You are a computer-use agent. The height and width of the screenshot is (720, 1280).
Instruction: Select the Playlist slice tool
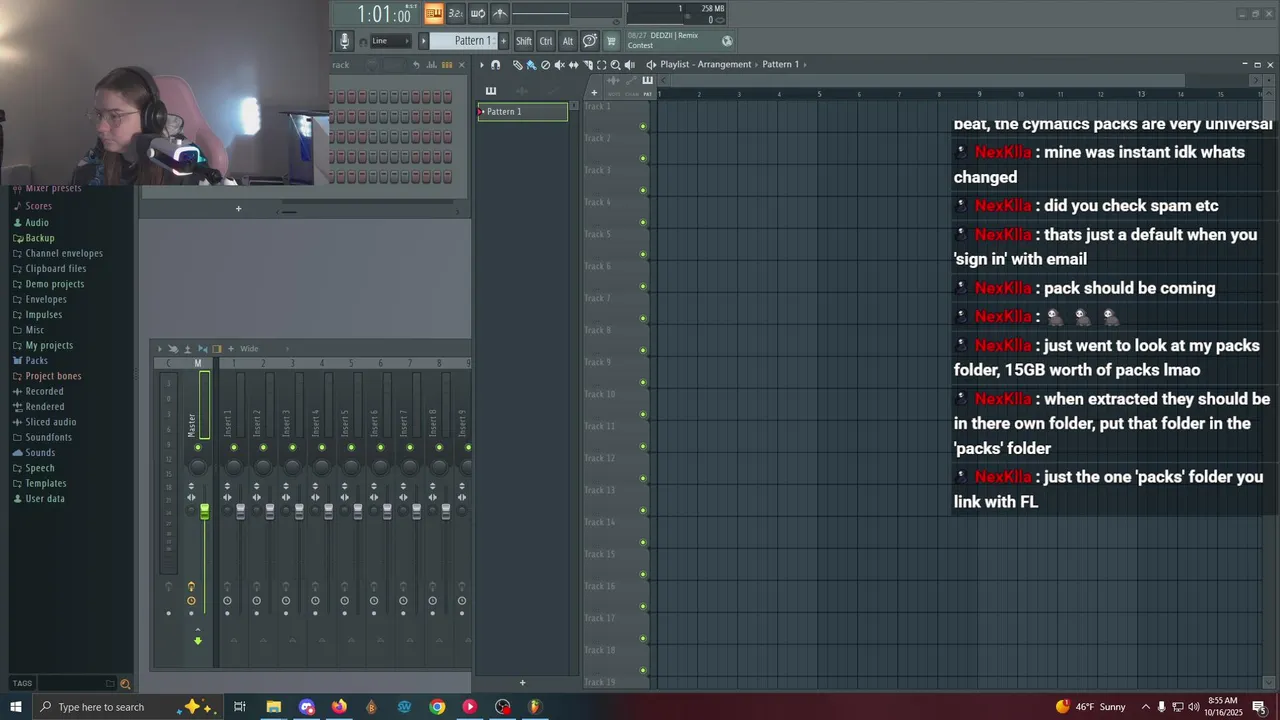coord(588,65)
